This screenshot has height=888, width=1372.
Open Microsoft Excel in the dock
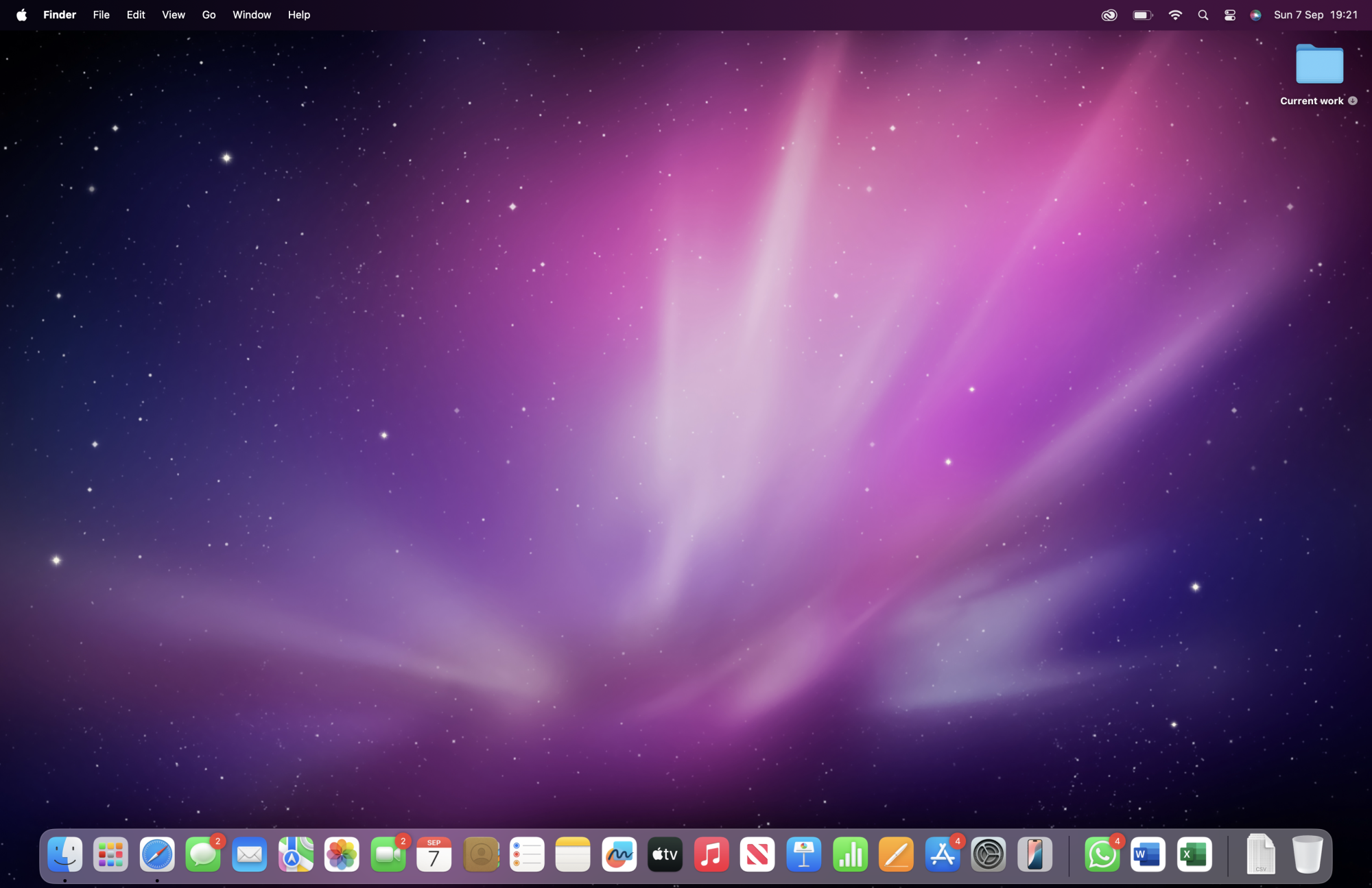(1194, 854)
